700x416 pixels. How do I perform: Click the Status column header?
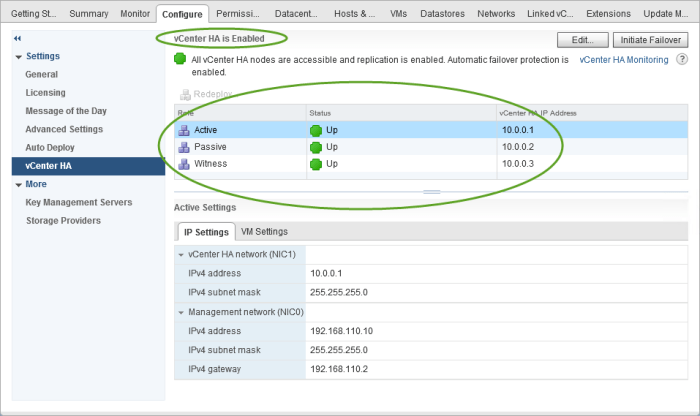(x=401, y=113)
